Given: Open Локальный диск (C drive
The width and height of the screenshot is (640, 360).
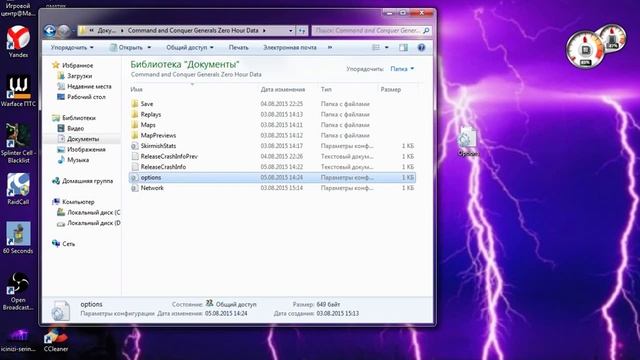Looking at the screenshot, I should click(x=93, y=213).
